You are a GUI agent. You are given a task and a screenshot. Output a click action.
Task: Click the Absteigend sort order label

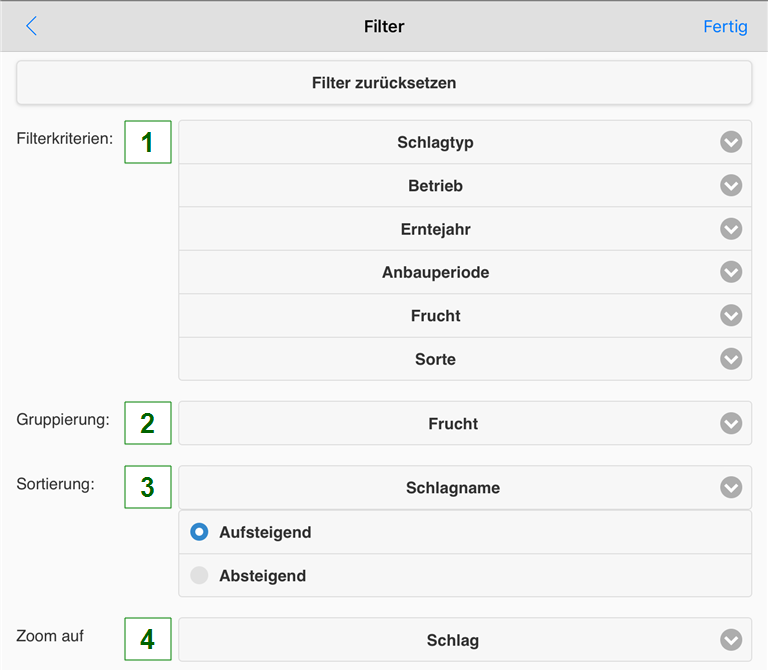[263, 576]
